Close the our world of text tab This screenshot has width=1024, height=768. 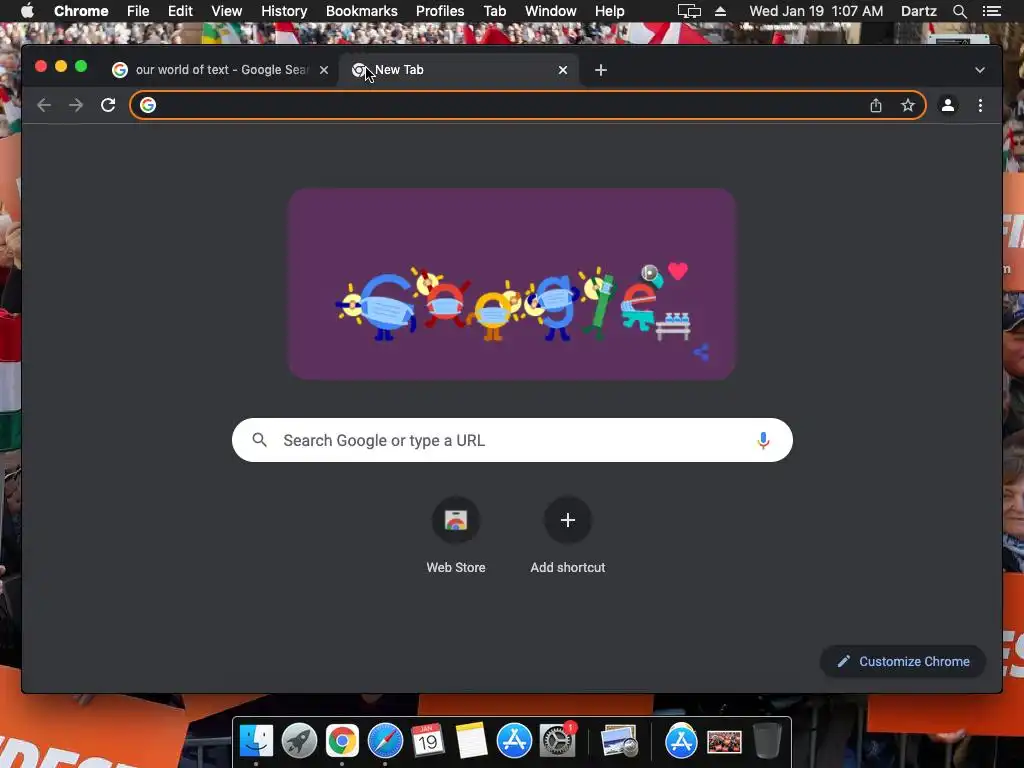coord(324,70)
